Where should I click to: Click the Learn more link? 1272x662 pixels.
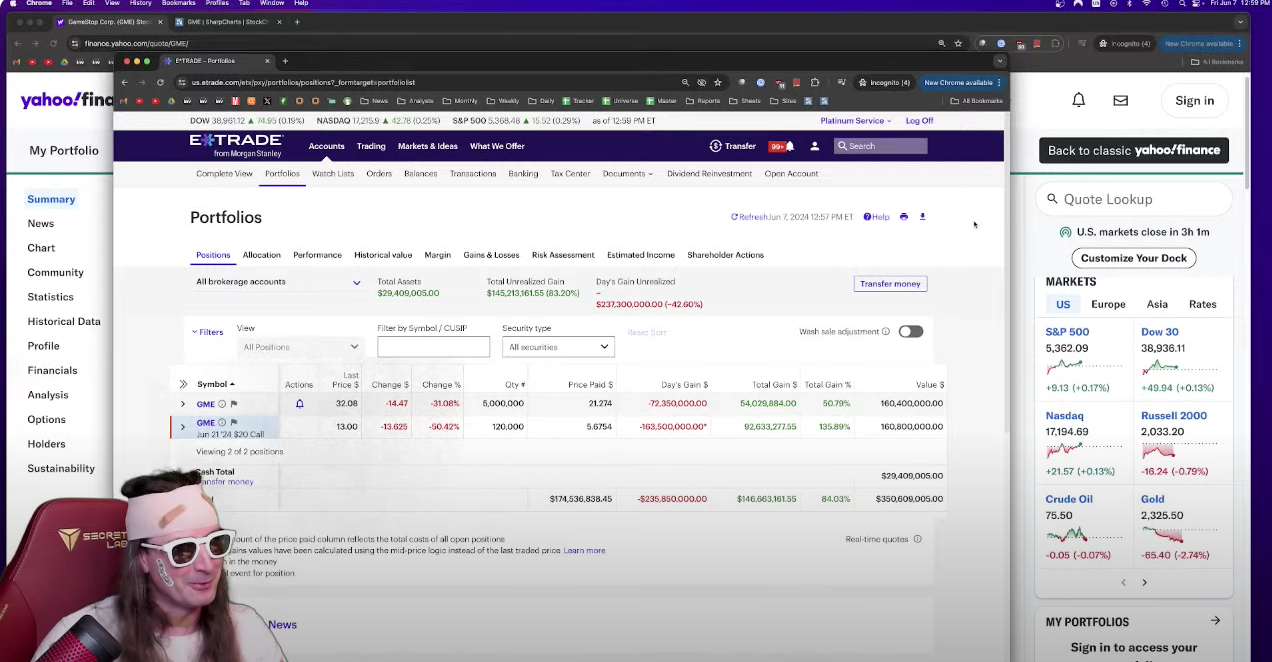pyautogui.click(x=584, y=551)
